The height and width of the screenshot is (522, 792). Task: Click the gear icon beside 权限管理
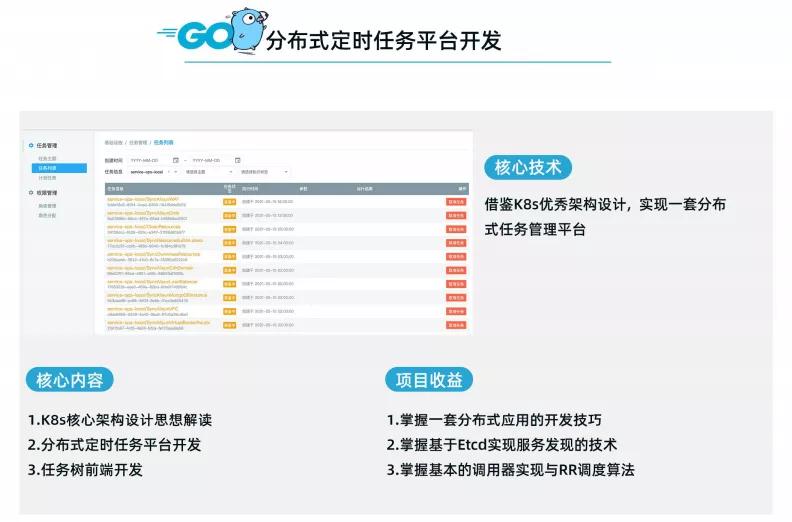32,192
